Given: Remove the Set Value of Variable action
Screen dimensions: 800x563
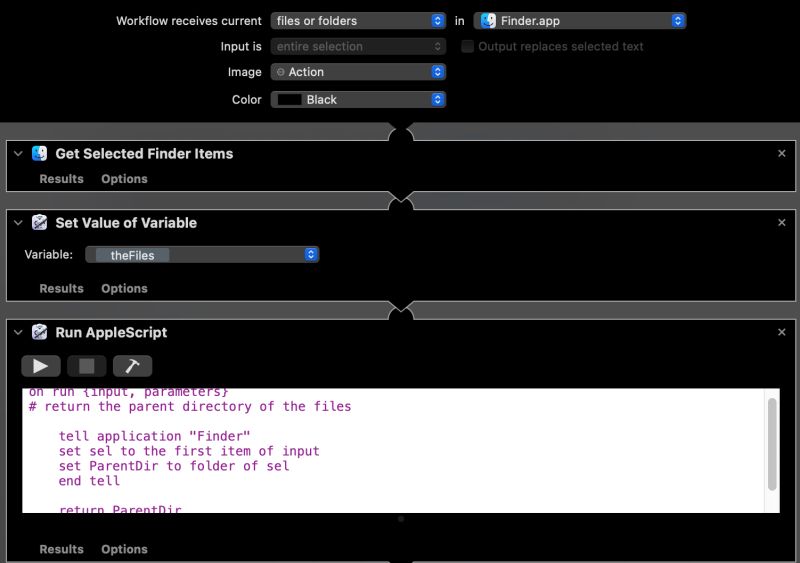Looking at the screenshot, I should (x=781, y=223).
